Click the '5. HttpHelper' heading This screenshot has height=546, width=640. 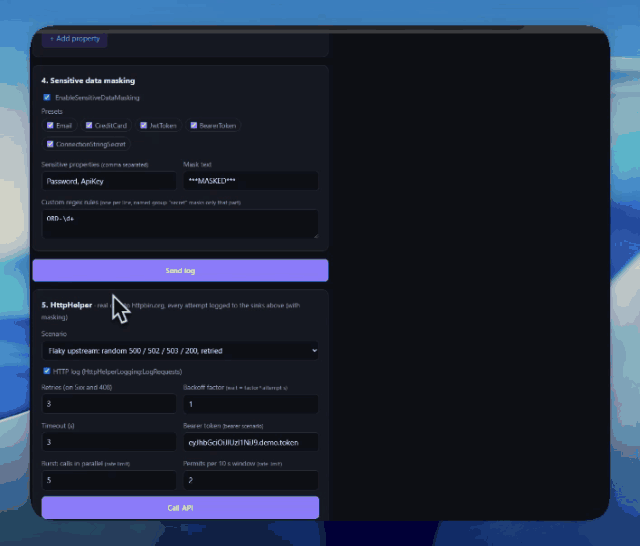pyautogui.click(x=67, y=305)
